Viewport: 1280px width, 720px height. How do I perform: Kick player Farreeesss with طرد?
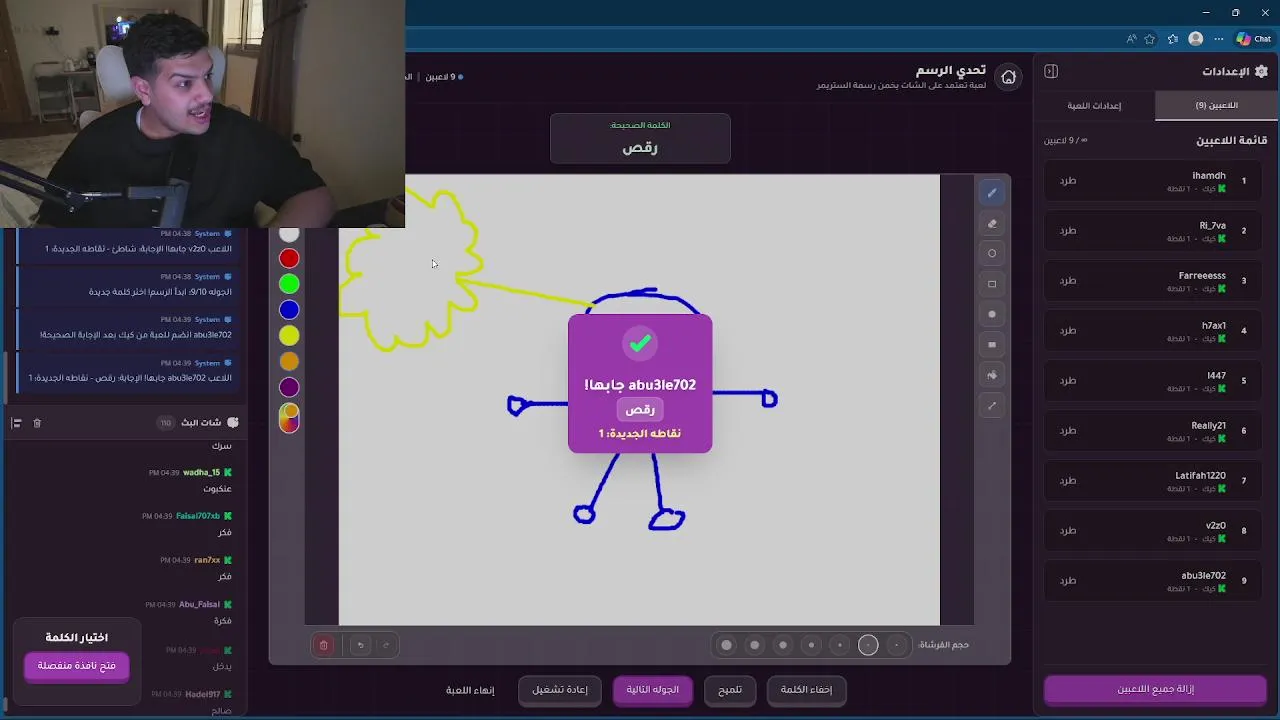[1068, 281]
